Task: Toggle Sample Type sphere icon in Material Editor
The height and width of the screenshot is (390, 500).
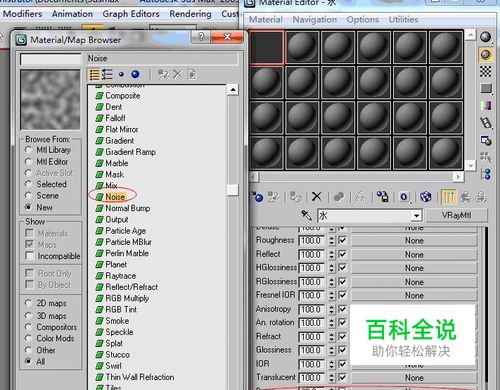Action: pos(485,37)
